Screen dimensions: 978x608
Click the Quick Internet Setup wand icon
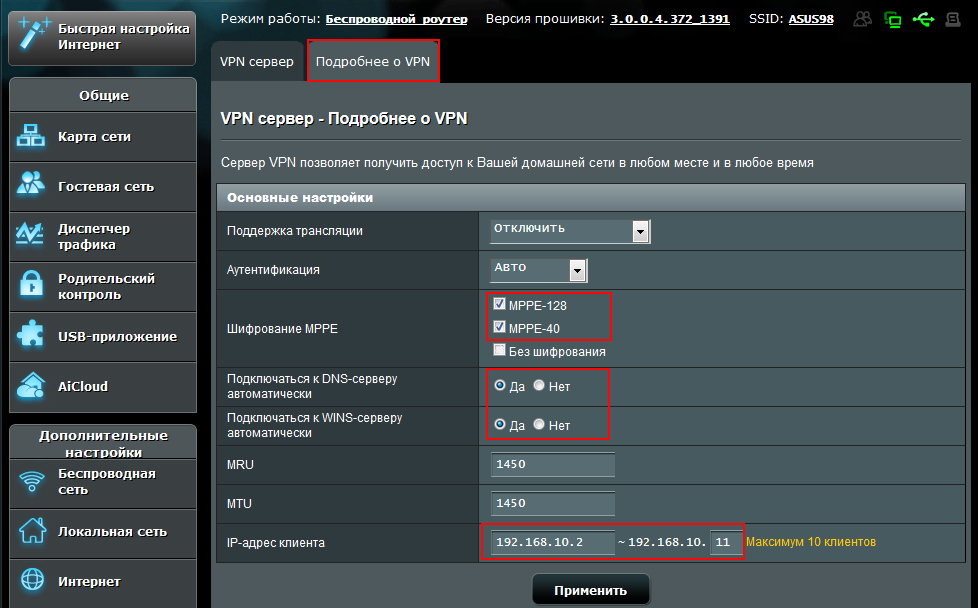pos(32,34)
